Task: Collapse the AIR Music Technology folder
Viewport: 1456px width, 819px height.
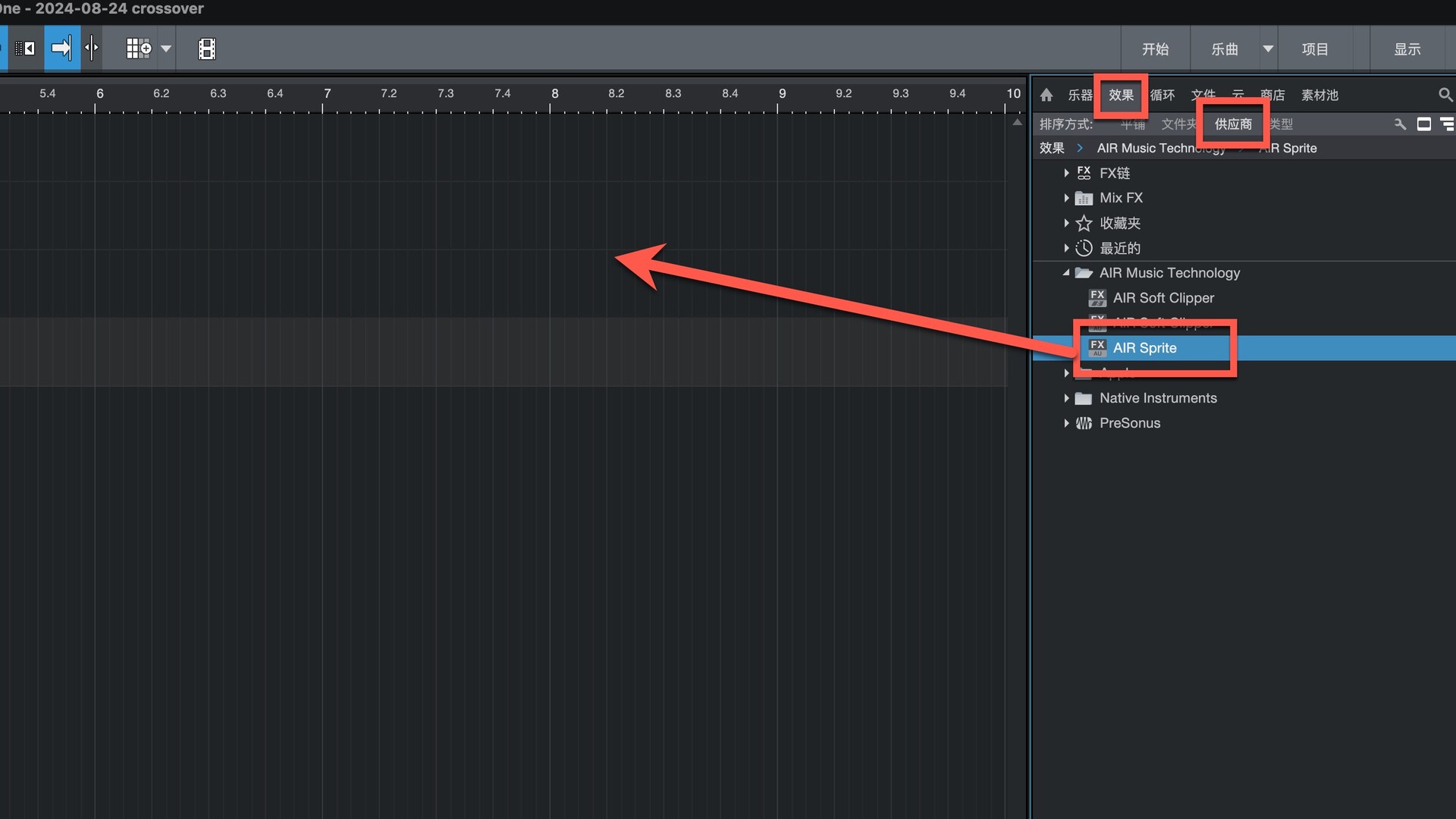Action: point(1066,273)
